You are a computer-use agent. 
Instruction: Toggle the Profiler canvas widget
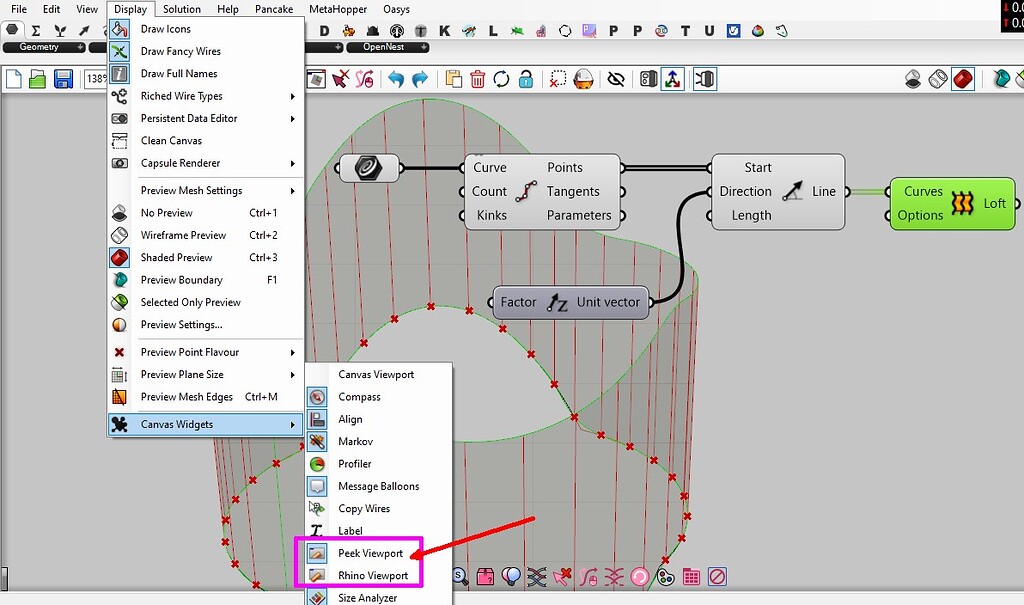pos(354,463)
